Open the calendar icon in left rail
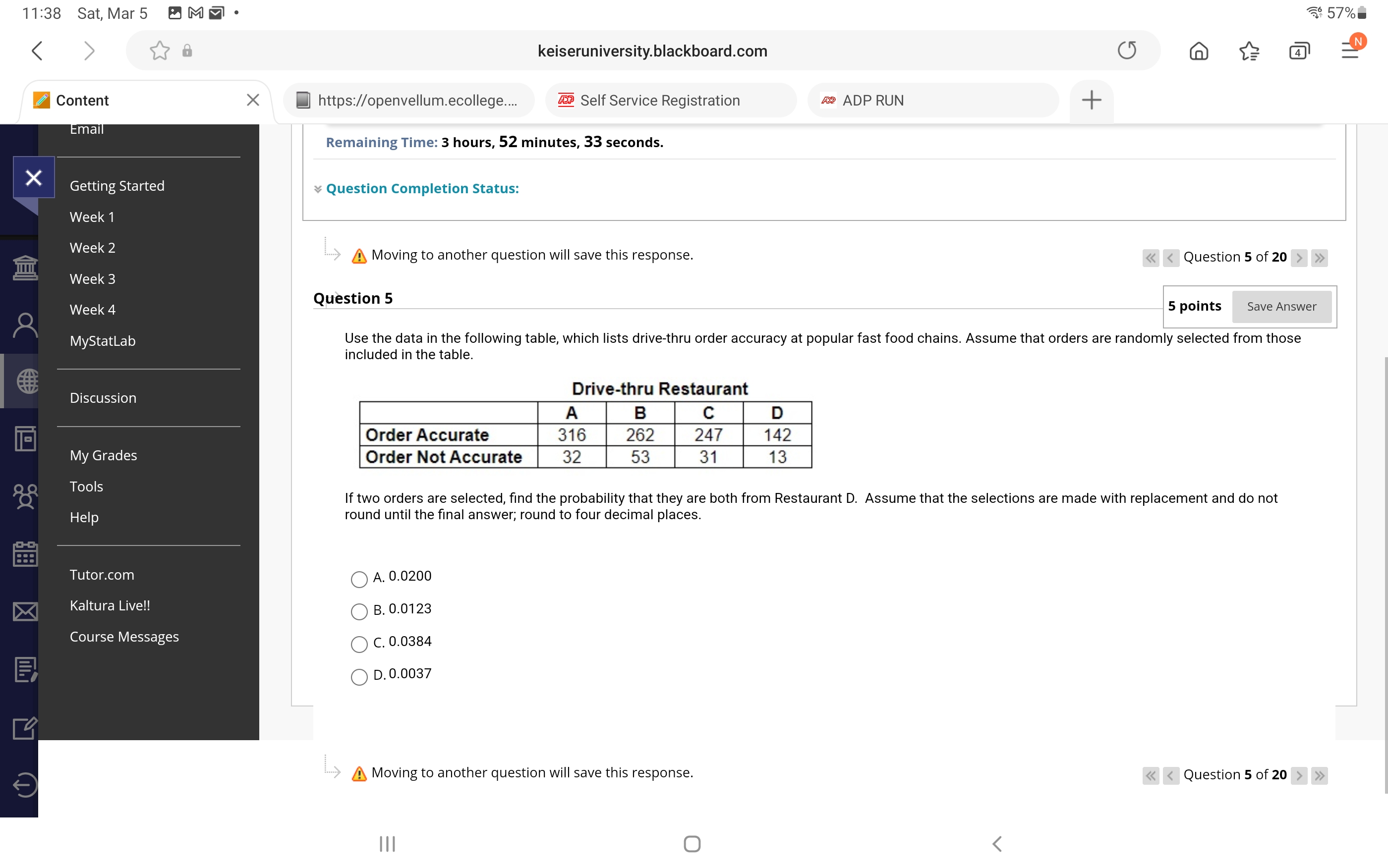Viewport: 1388px width, 868px height. (25, 554)
